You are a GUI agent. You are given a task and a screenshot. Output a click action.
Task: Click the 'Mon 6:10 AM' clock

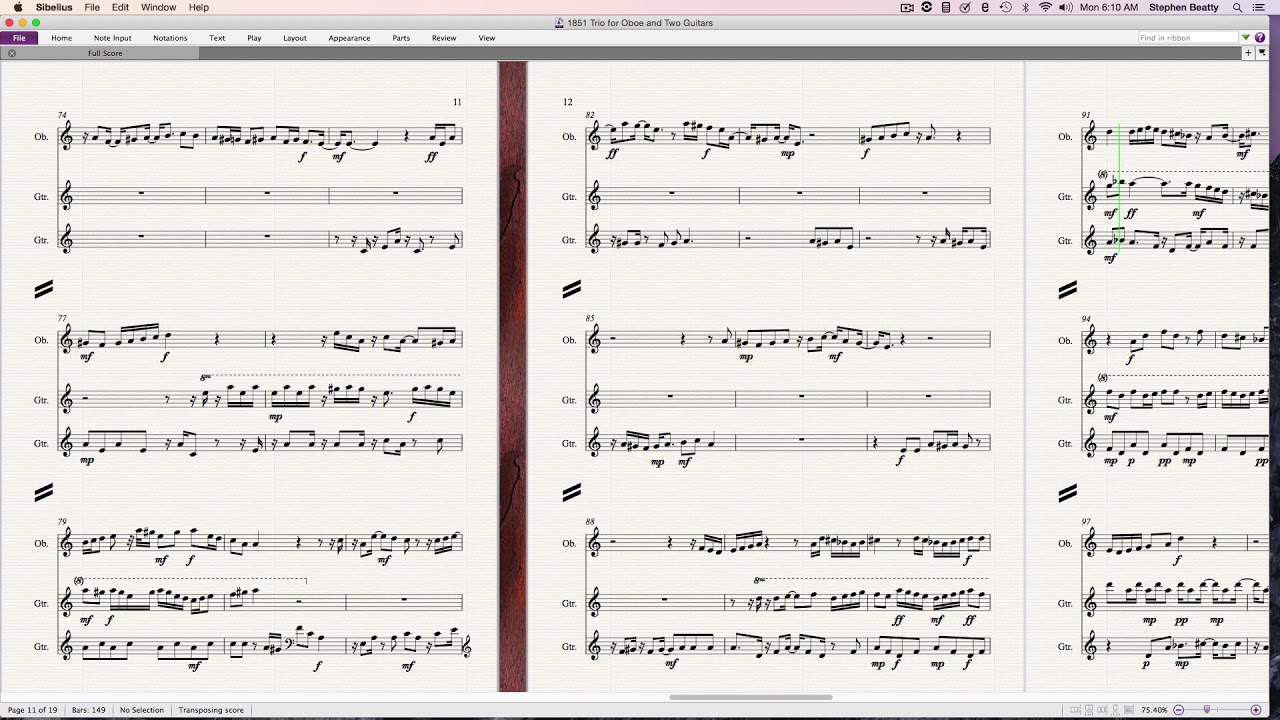[x=1109, y=7]
